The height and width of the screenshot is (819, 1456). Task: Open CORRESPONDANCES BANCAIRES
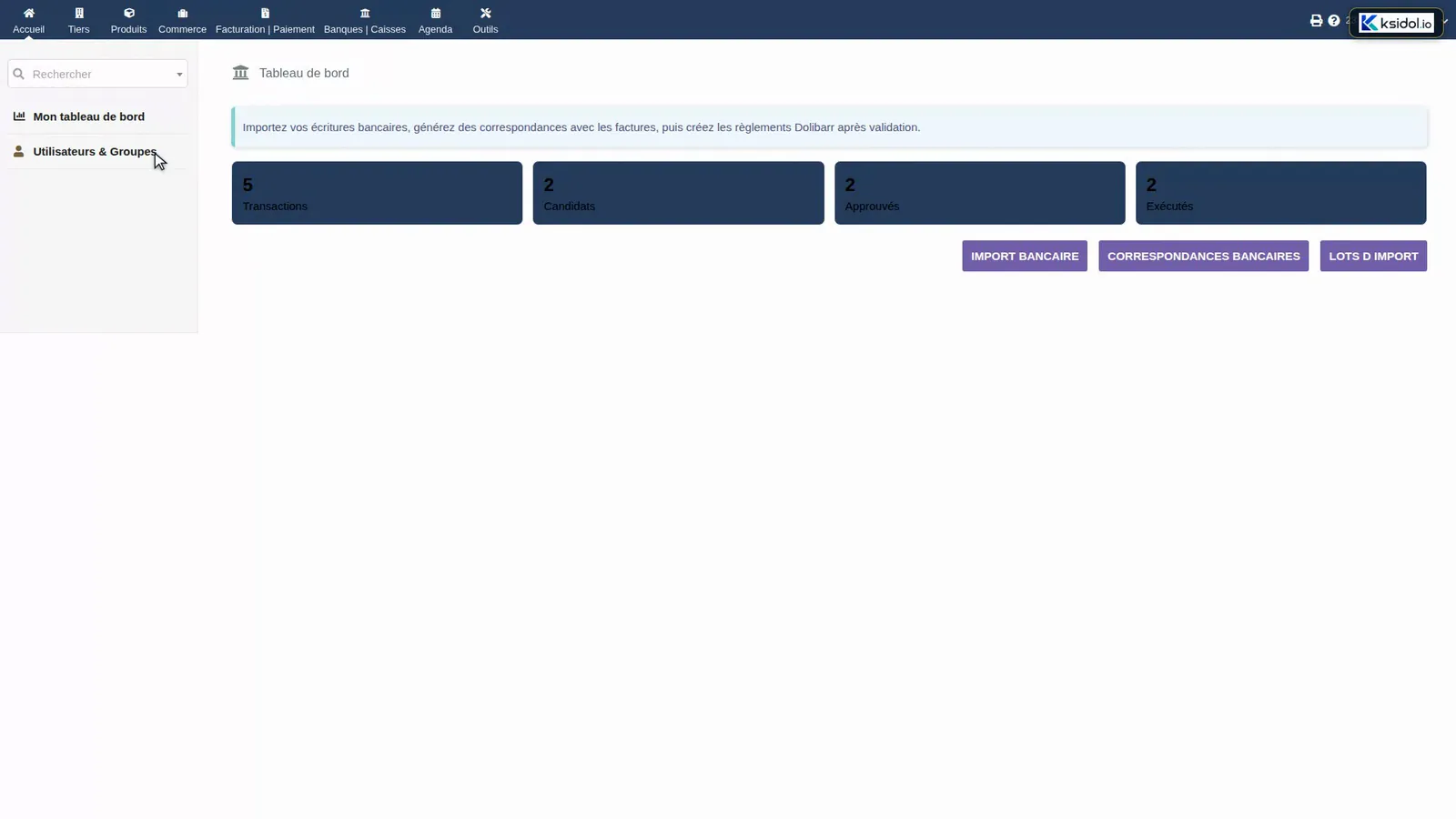click(x=1203, y=256)
